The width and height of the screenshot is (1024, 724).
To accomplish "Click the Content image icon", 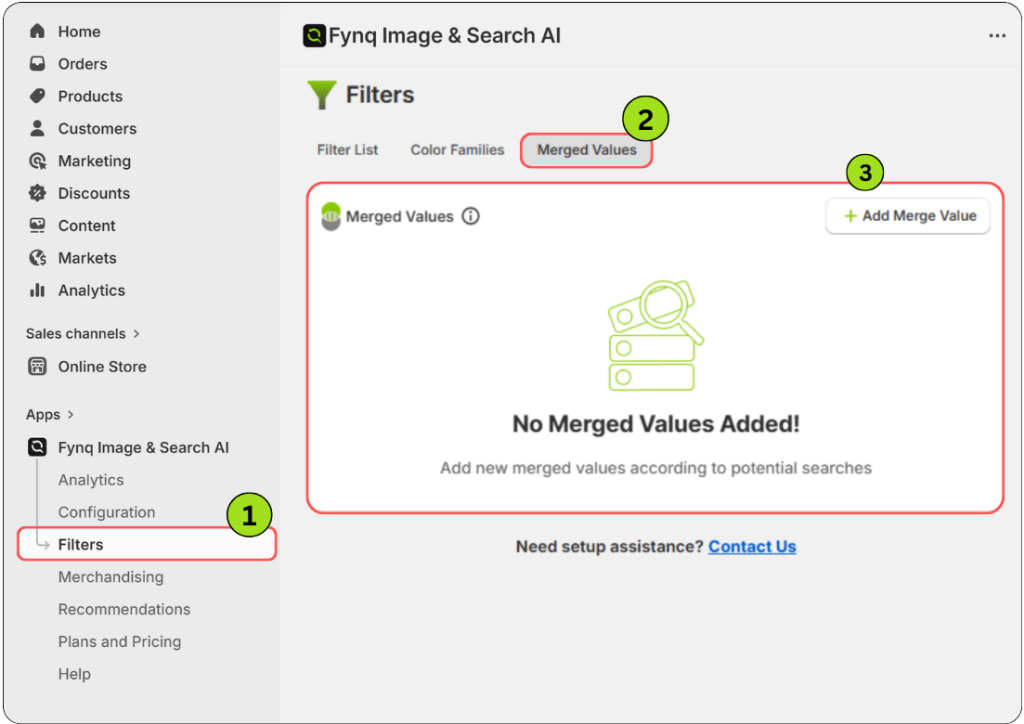I will (x=37, y=225).
